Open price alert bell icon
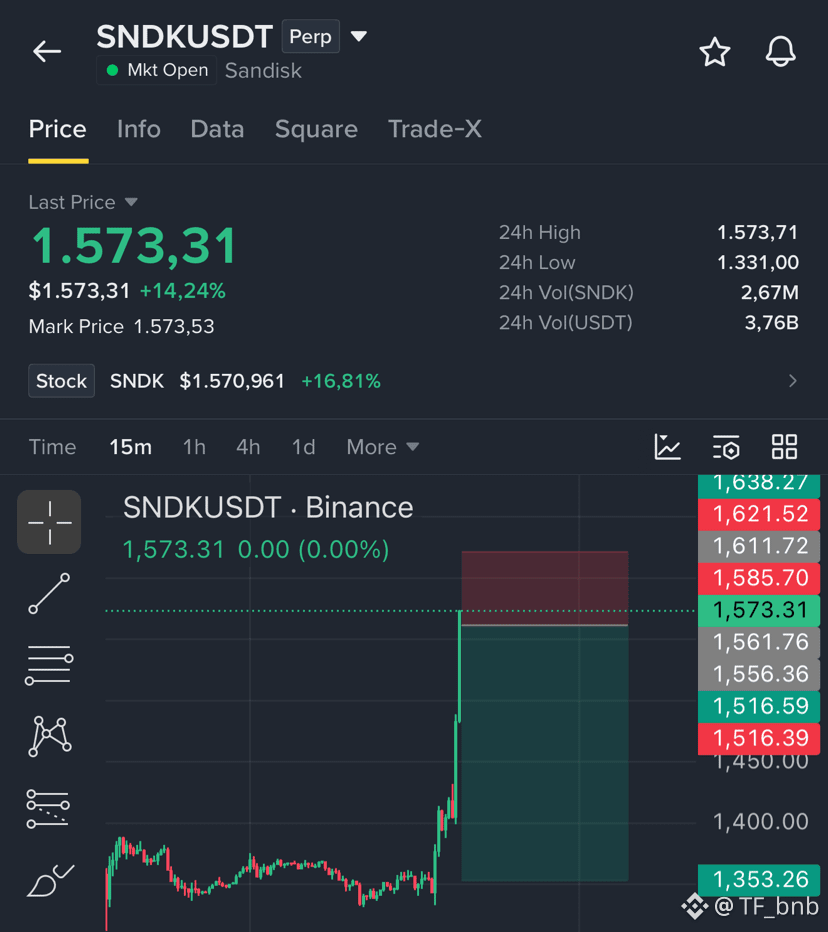This screenshot has width=828, height=932. [780, 52]
